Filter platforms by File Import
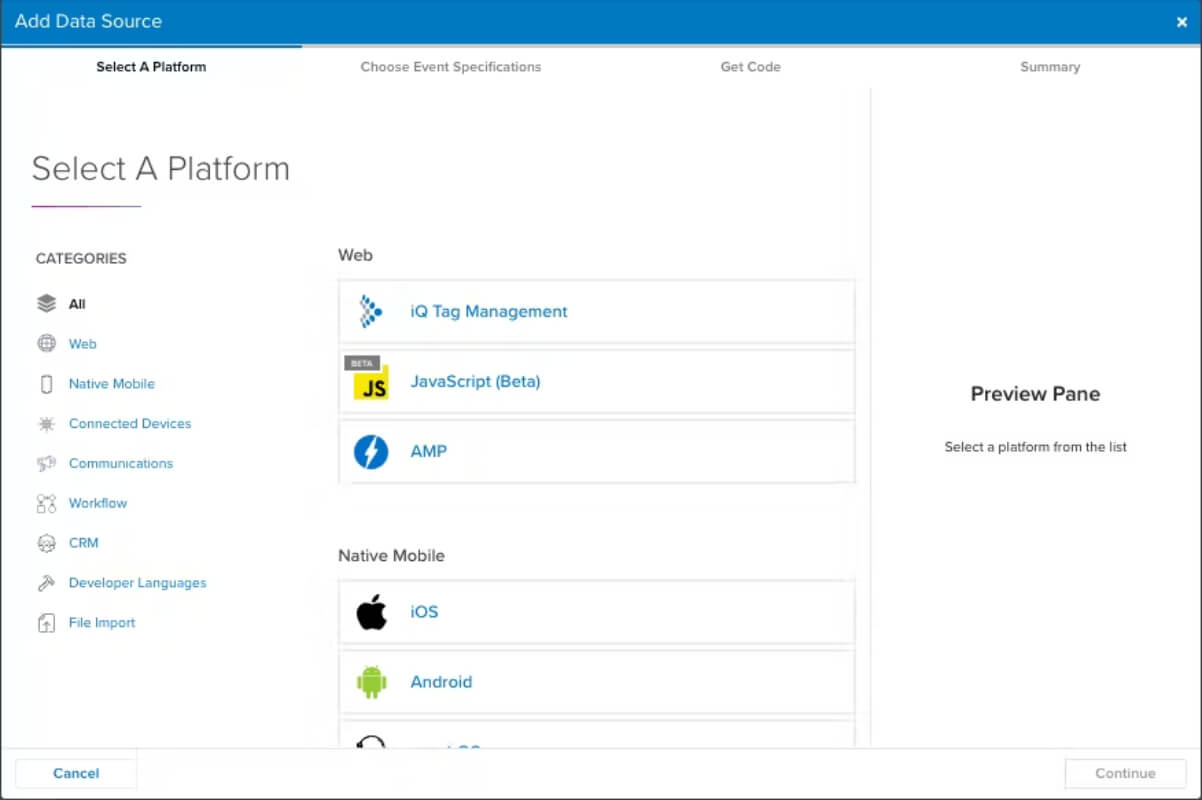Image resolution: width=1202 pixels, height=800 pixels. click(102, 623)
